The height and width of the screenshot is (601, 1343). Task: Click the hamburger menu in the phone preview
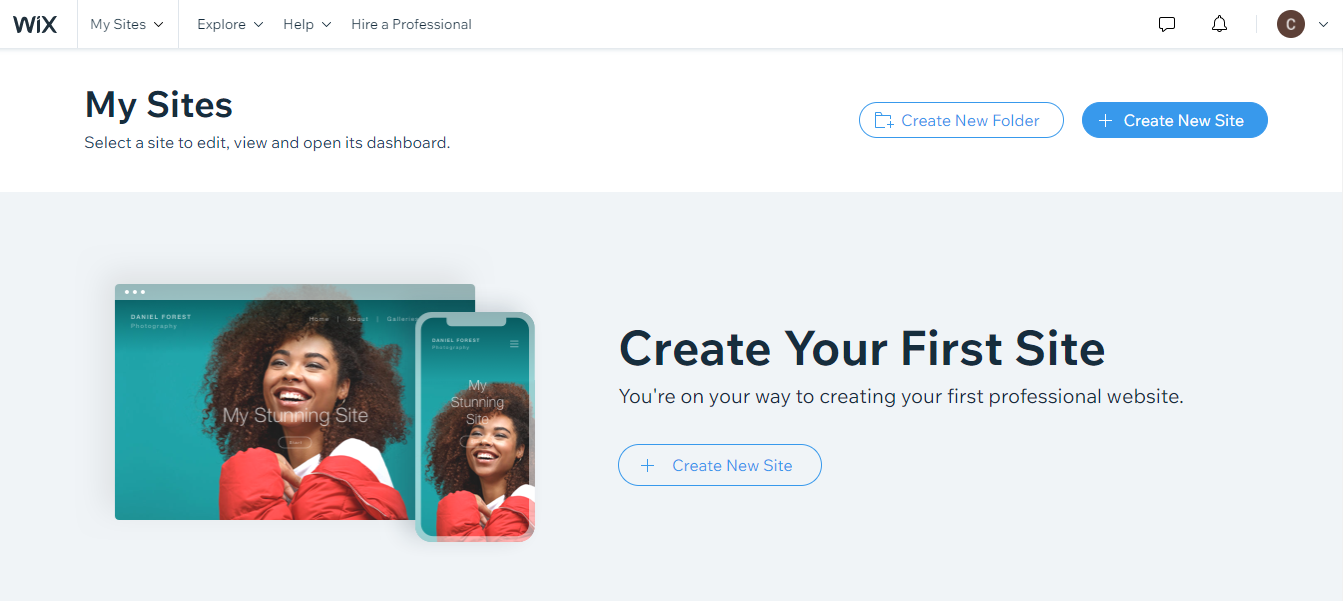point(514,344)
